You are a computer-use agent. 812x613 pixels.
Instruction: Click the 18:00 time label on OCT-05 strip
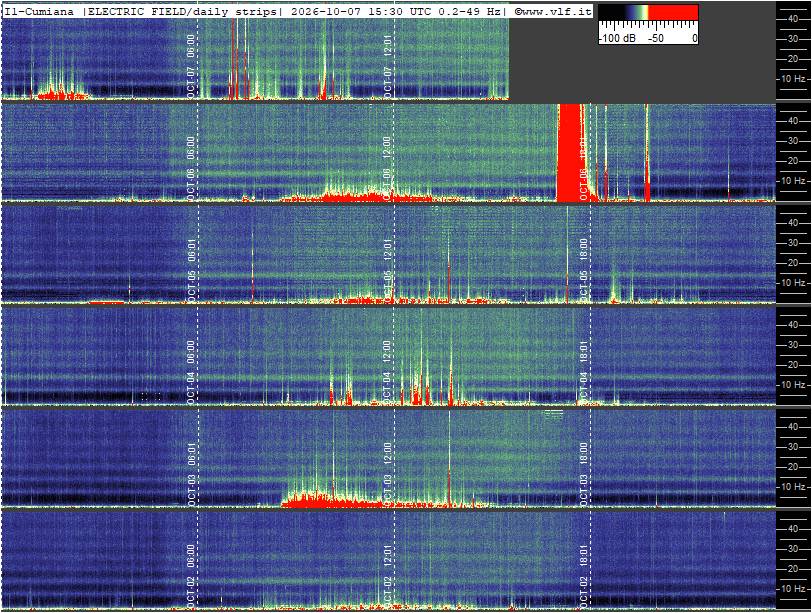(x=584, y=249)
